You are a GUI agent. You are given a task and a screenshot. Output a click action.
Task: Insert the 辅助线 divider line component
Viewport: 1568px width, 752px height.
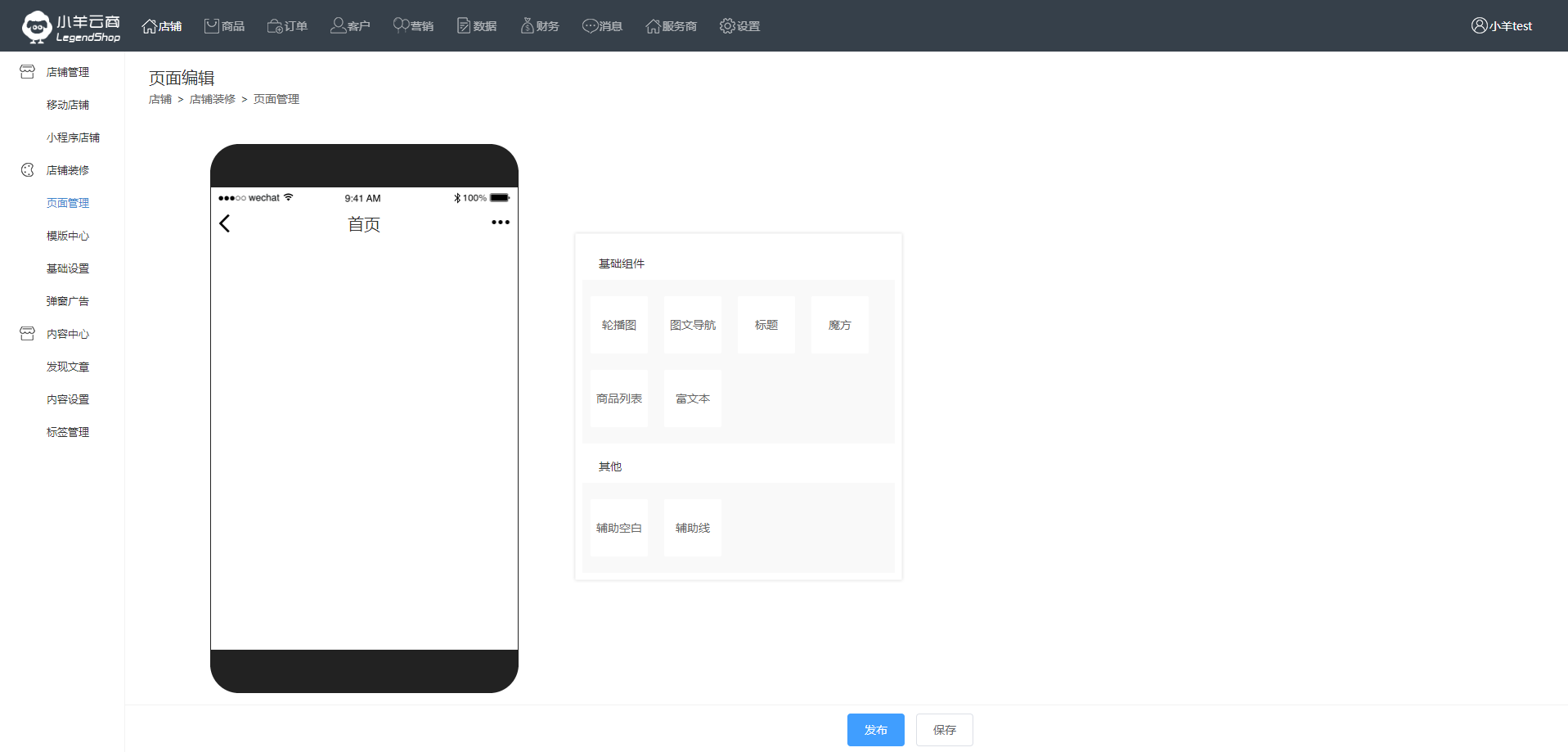(693, 528)
